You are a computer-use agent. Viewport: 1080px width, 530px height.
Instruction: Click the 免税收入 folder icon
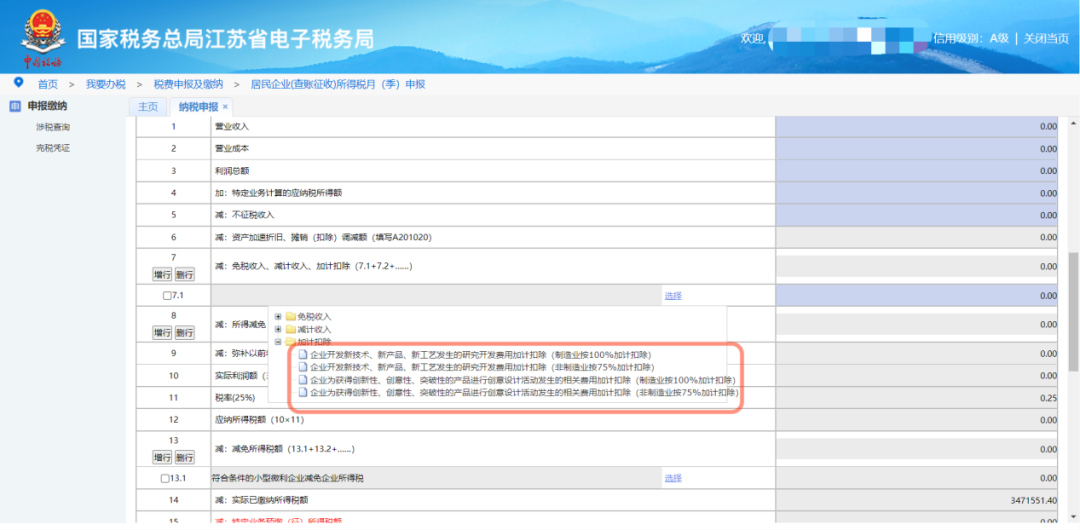point(291,316)
